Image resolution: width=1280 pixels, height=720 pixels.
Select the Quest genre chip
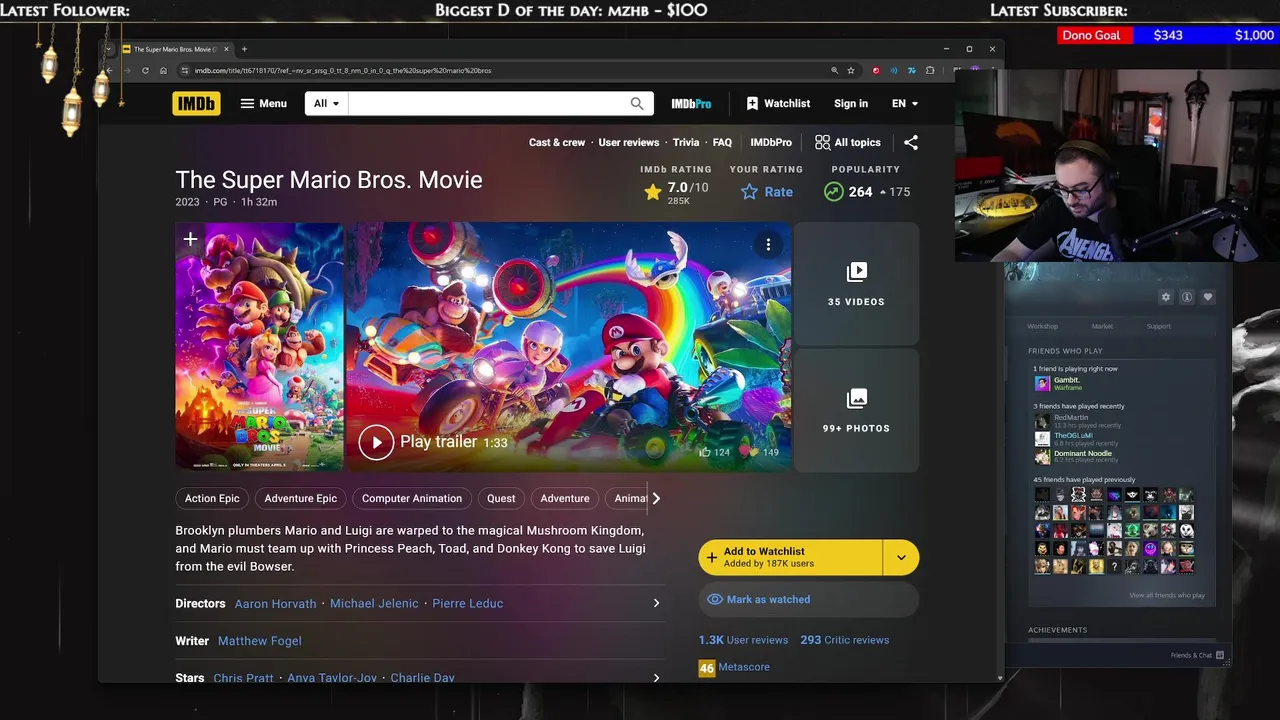click(x=501, y=498)
